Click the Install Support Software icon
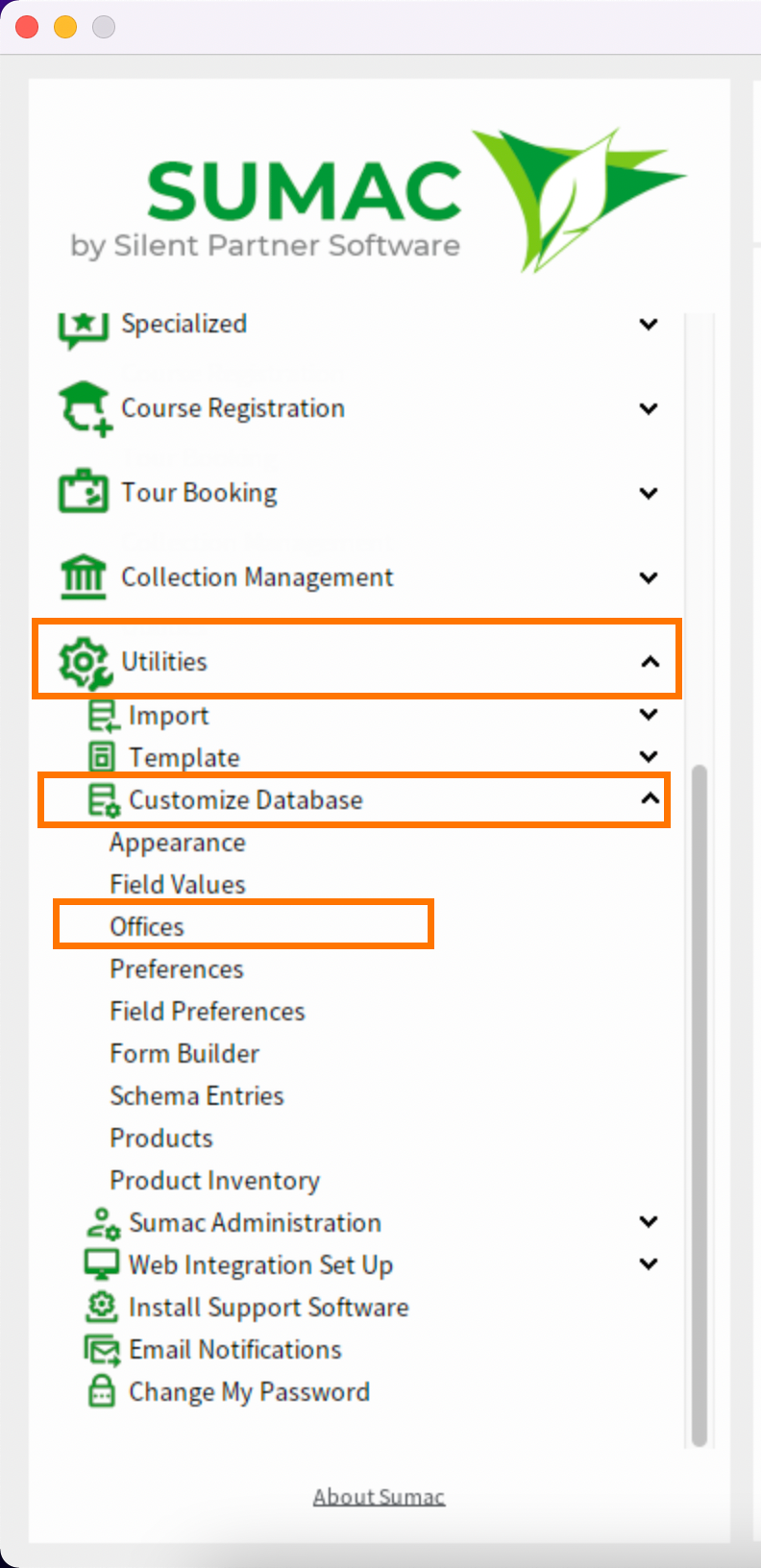 102,1308
